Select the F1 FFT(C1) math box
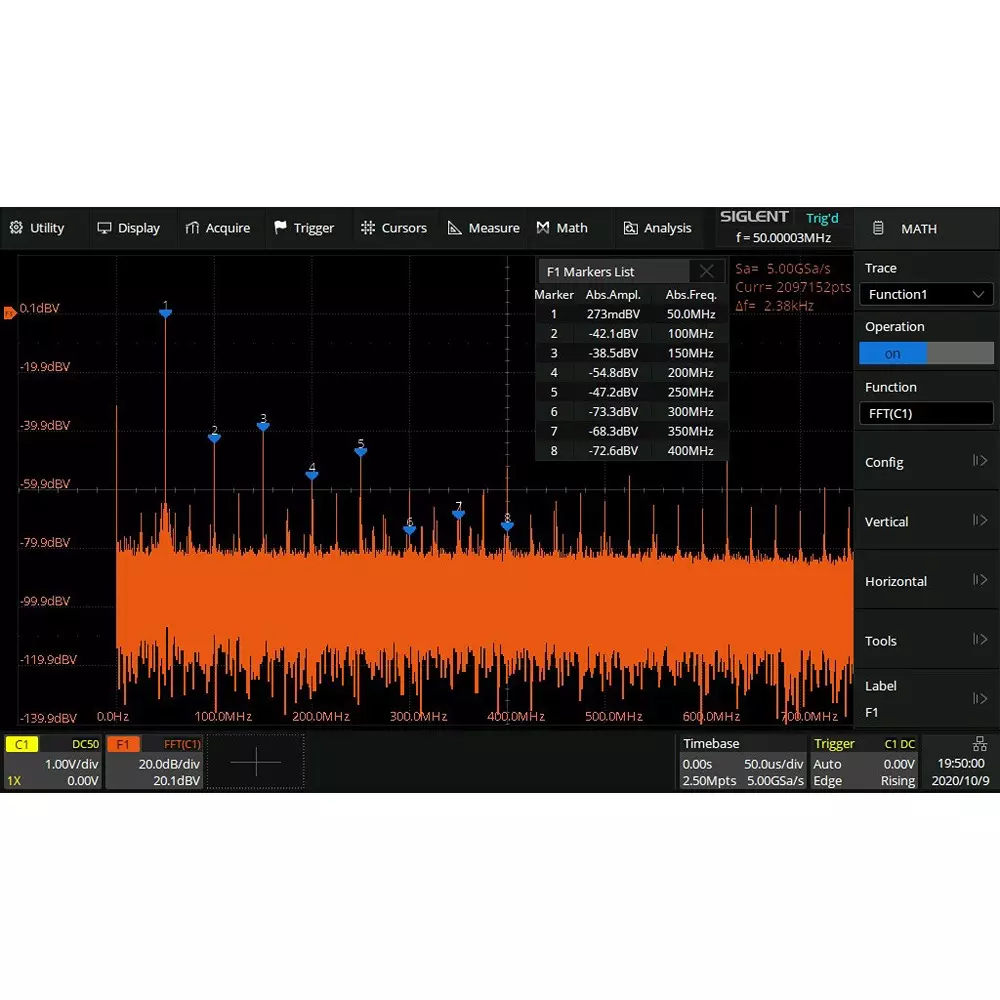The image size is (1000, 1000). tap(154, 762)
